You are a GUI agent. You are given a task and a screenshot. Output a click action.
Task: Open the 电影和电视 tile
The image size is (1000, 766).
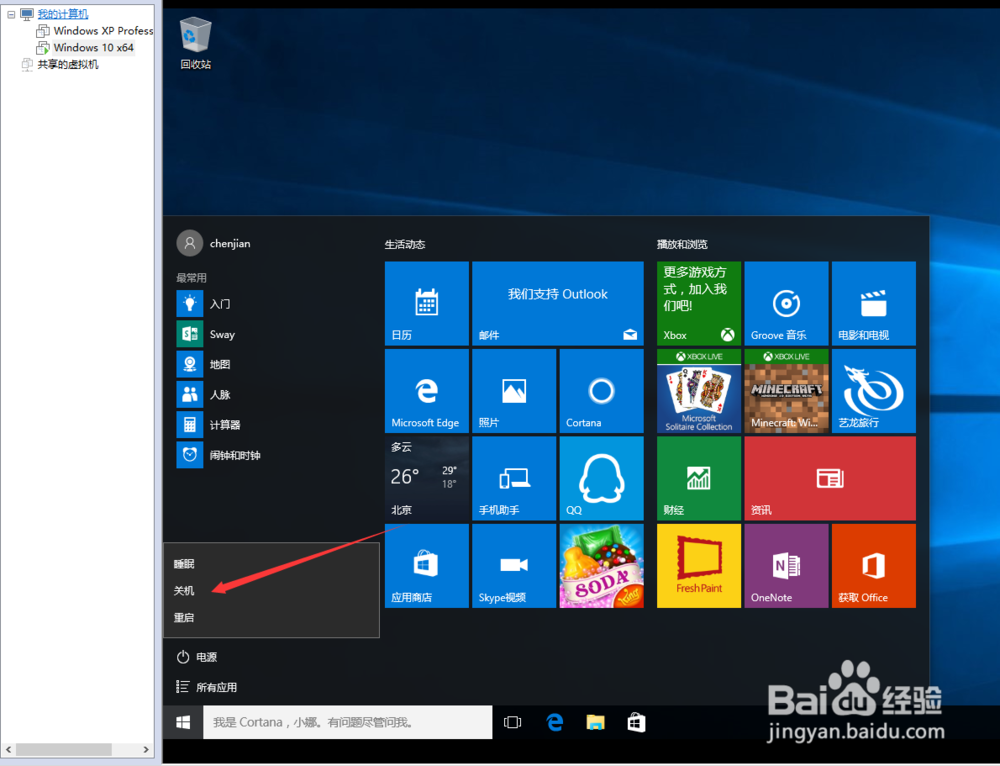click(x=874, y=304)
